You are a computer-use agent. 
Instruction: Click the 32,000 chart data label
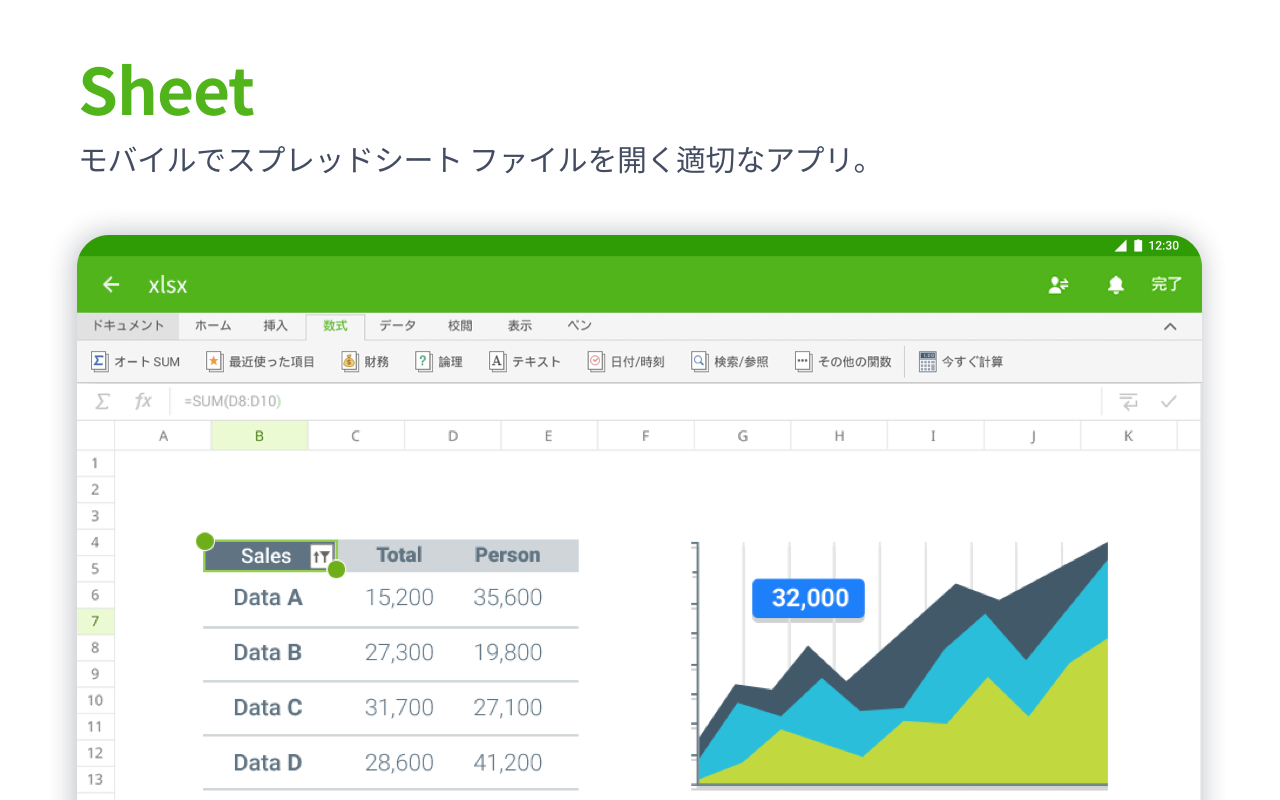click(809, 598)
